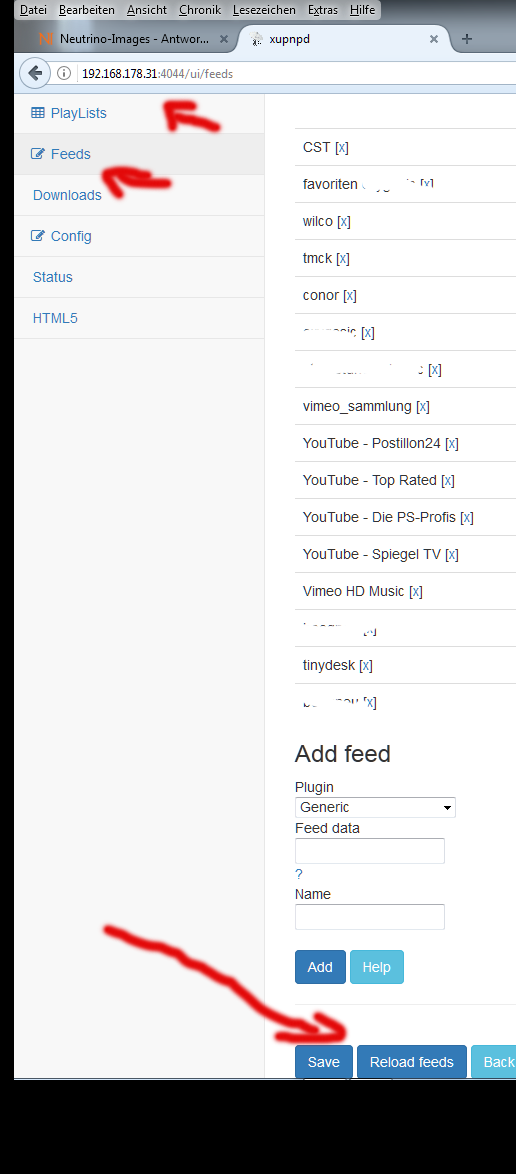Viewport: 516px width, 1174px height.
Task: Remove the tinydesk feed via [x]
Action: [x=365, y=665]
